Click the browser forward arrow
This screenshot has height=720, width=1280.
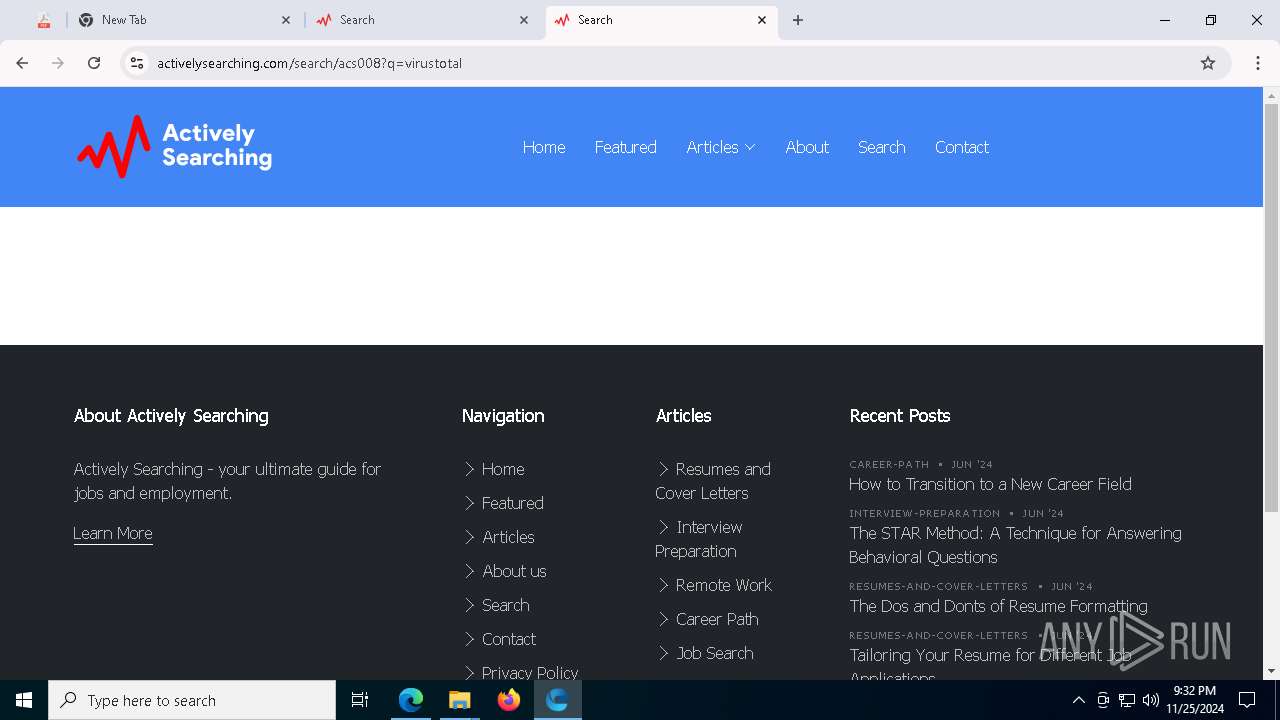point(58,63)
